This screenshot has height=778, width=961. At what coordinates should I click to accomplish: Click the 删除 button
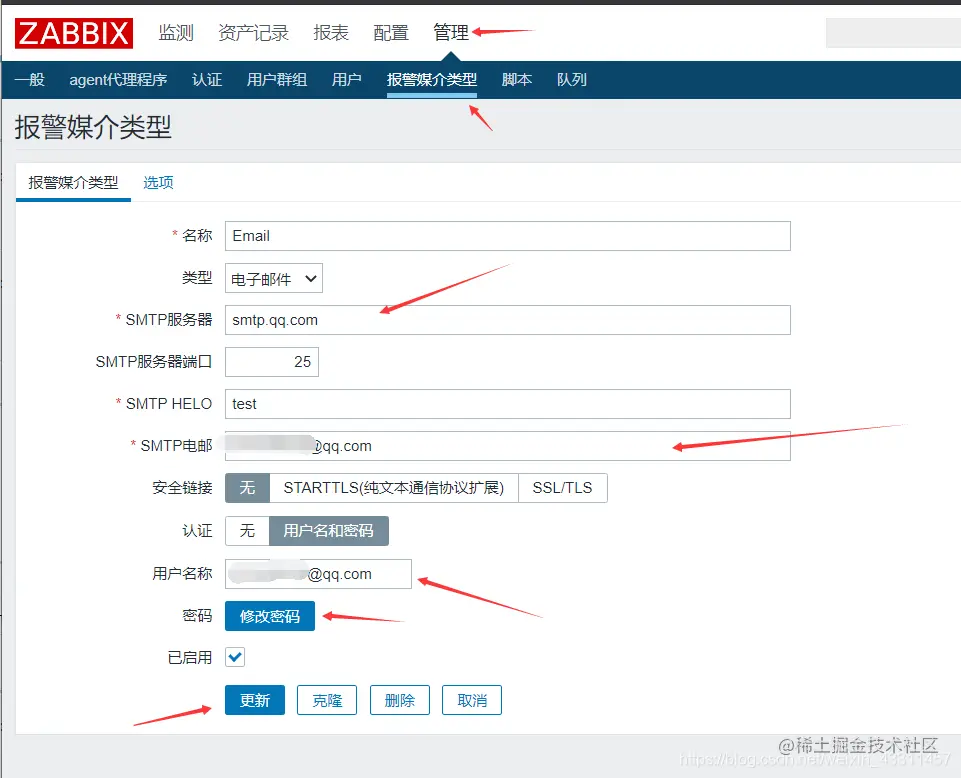coord(400,700)
